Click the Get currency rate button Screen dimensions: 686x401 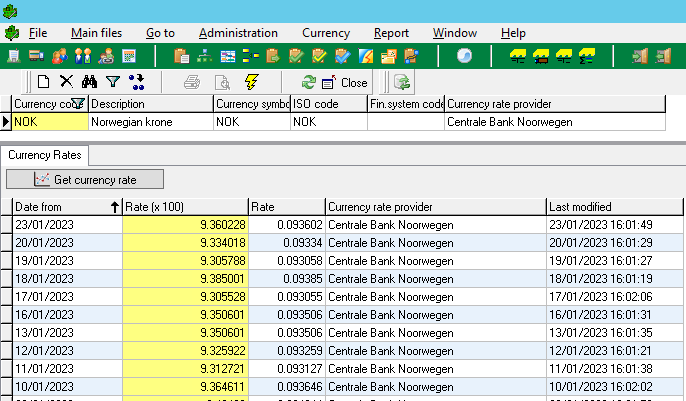(x=85, y=179)
